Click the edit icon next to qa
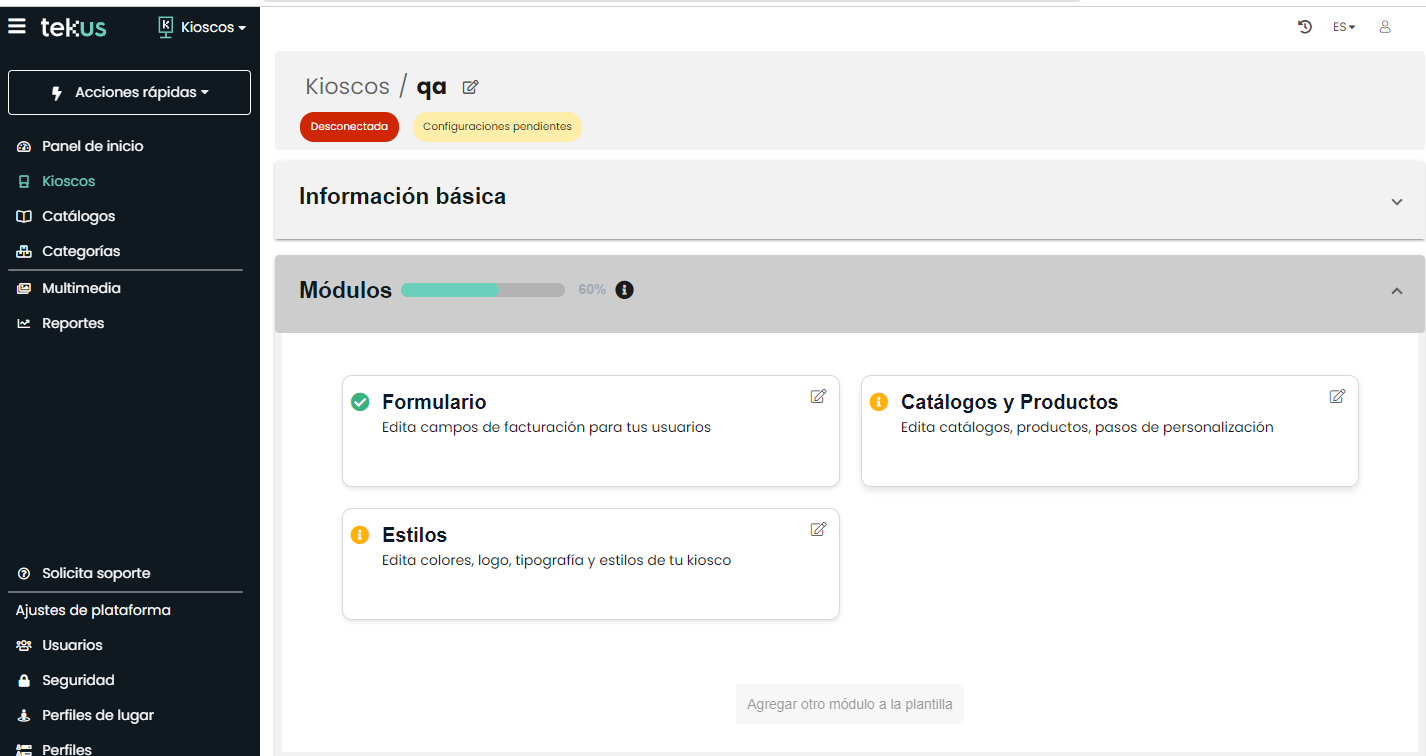The width and height of the screenshot is (1426, 756). (470, 87)
